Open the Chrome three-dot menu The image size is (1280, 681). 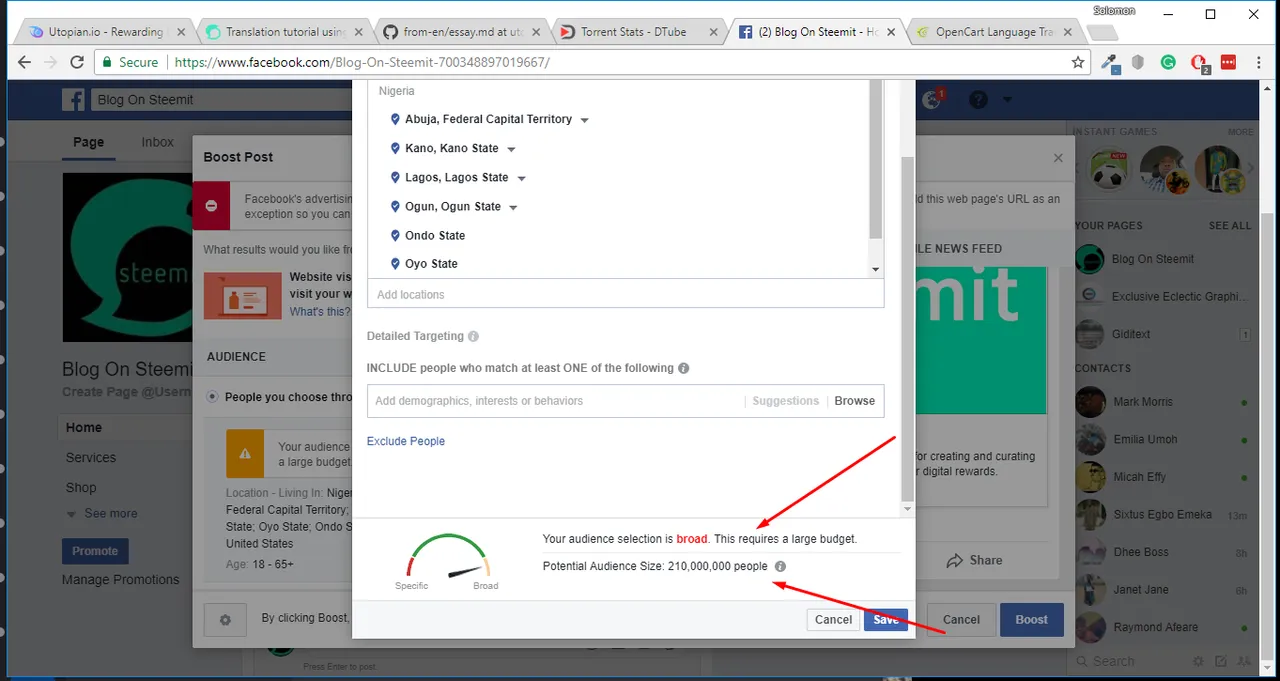(1257, 62)
